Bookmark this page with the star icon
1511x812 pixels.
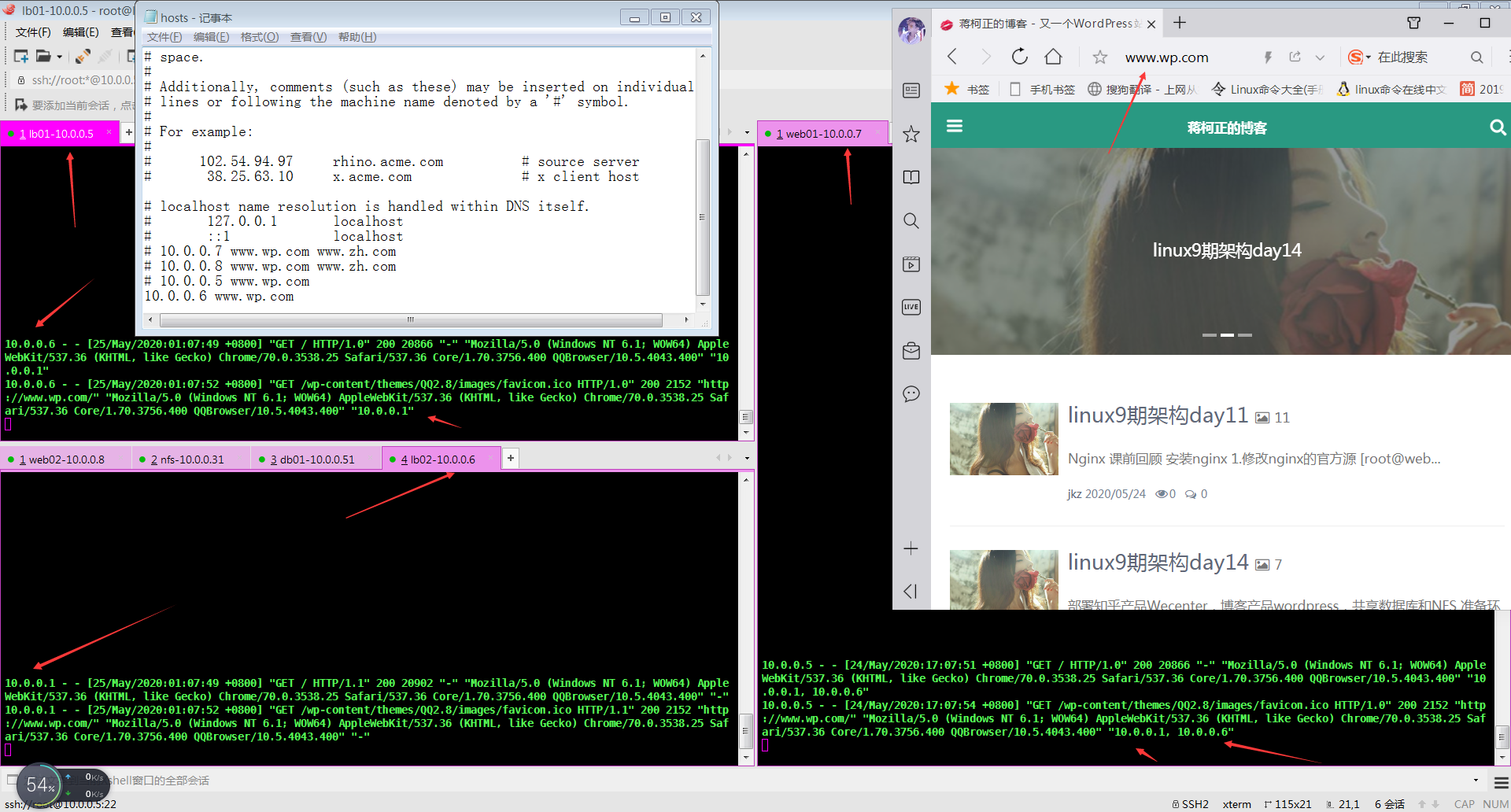[x=1100, y=57]
